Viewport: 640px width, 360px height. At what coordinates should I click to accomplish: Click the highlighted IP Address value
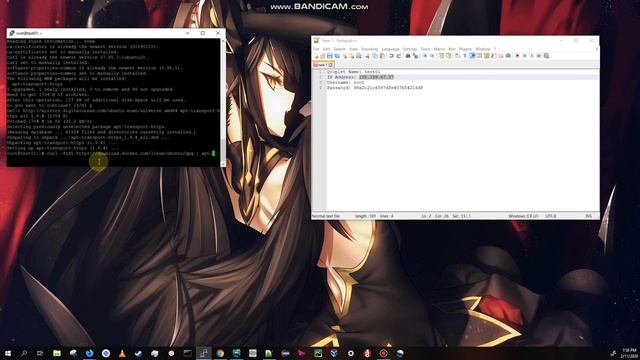point(376,77)
